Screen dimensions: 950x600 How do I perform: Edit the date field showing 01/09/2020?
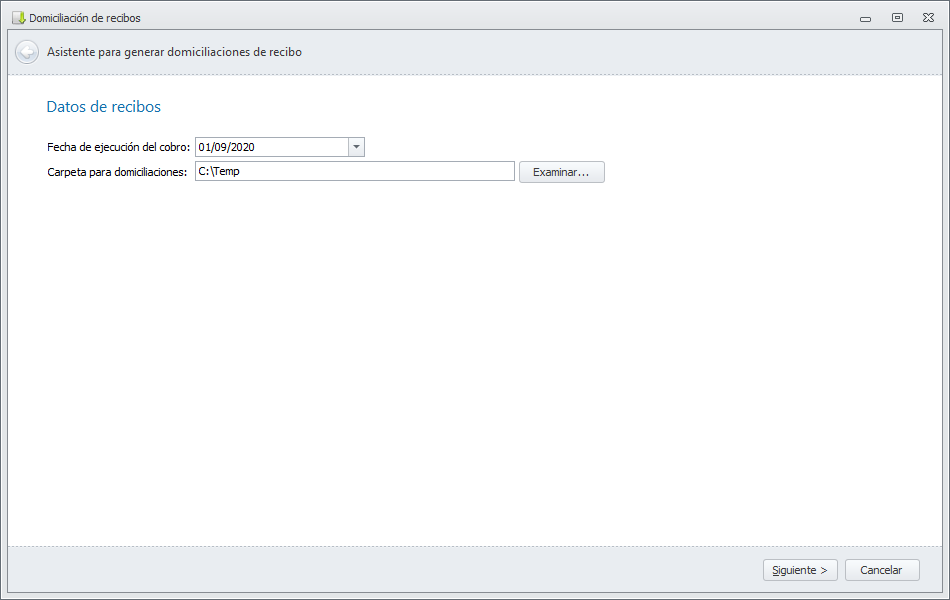pyautogui.click(x=272, y=147)
